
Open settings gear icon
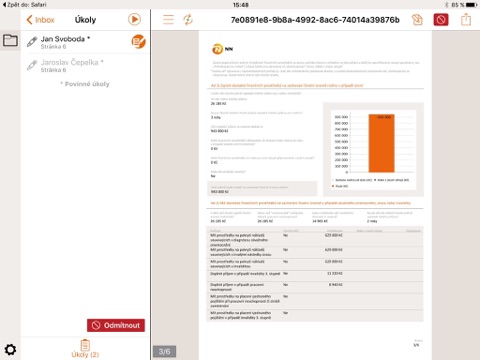coord(10,350)
